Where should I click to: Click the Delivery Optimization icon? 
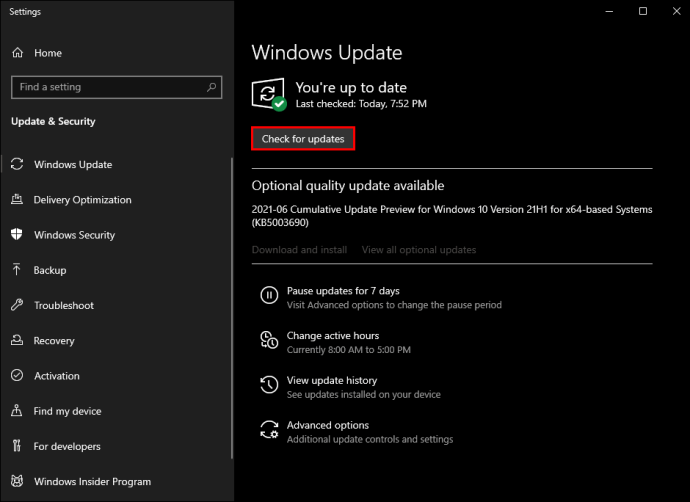click(x=17, y=199)
